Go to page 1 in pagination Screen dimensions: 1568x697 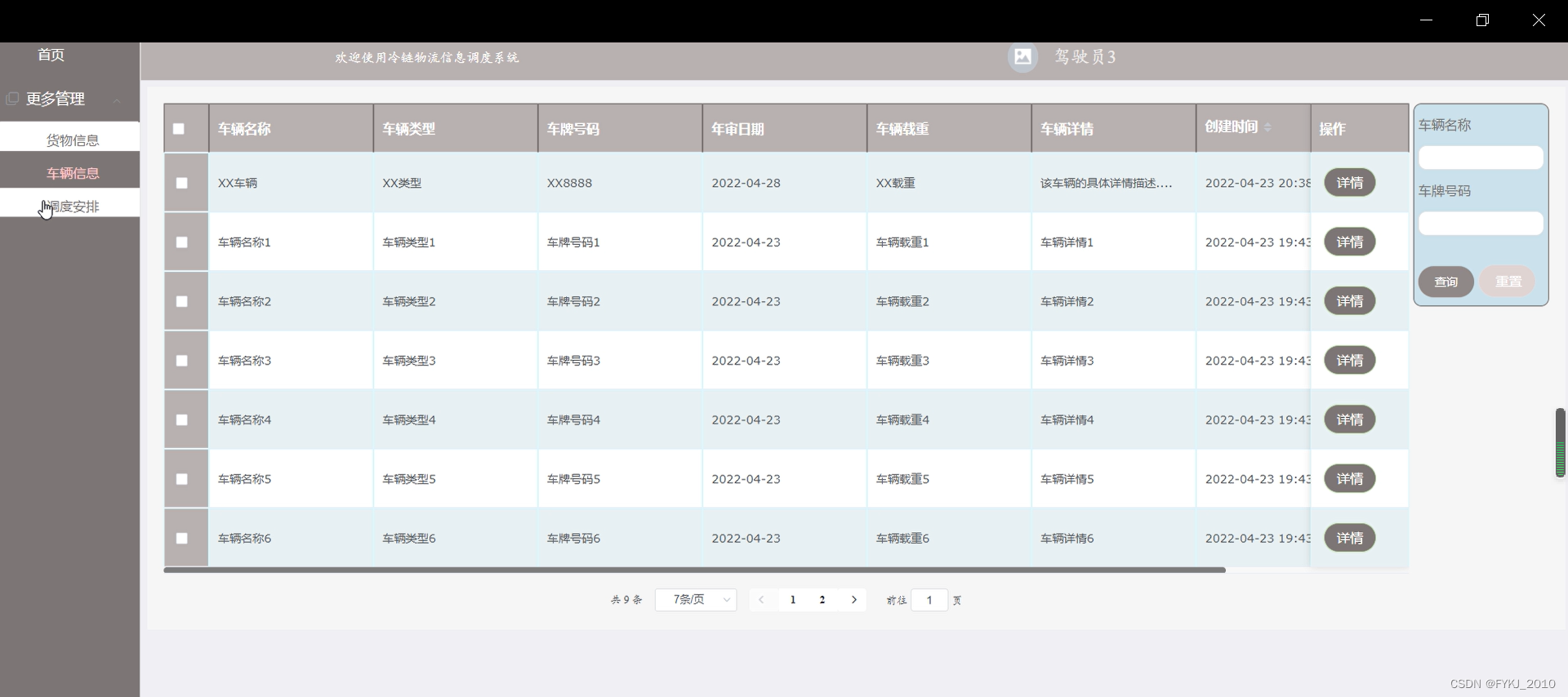pos(793,600)
